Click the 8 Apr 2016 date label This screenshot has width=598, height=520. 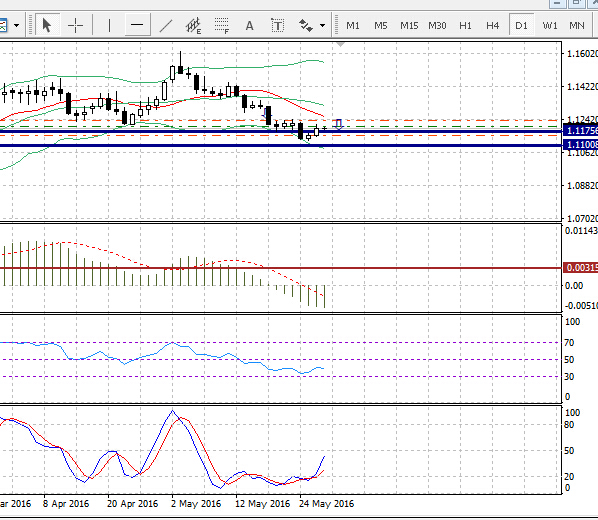click(x=66, y=504)
